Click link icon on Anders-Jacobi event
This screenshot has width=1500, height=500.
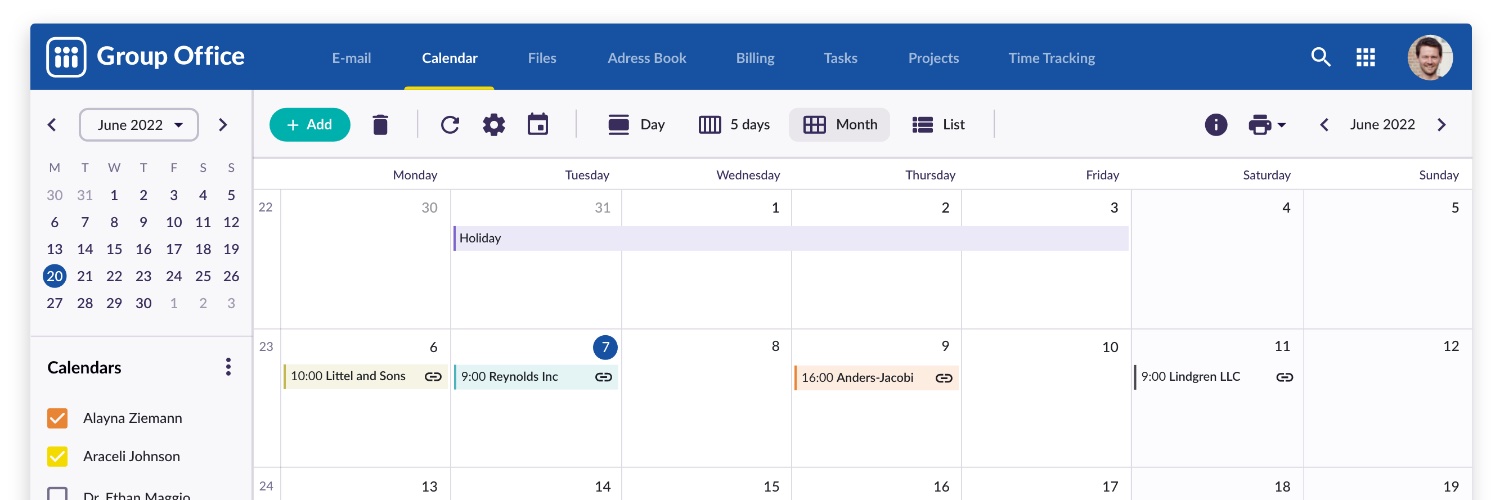pos(943,378)
